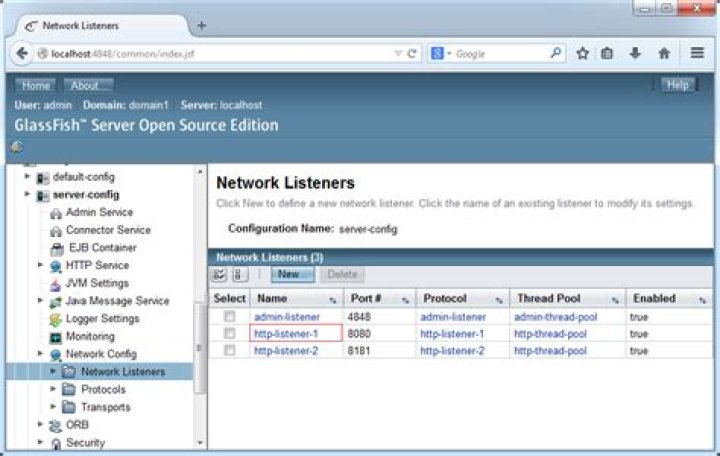Expand the ORB tree node
This screenshot has width=720, height=456.
tap(40, 424)
